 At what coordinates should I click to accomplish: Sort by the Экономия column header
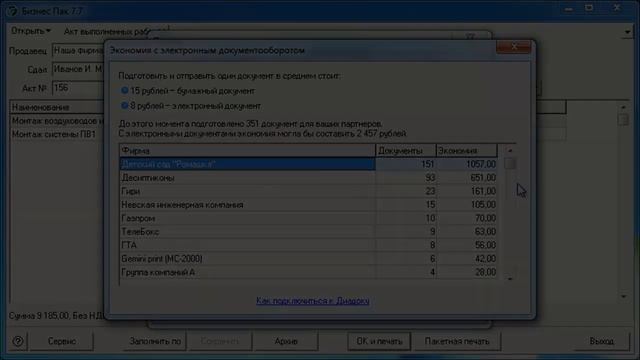pyautogui.click(x=467, y=151)
